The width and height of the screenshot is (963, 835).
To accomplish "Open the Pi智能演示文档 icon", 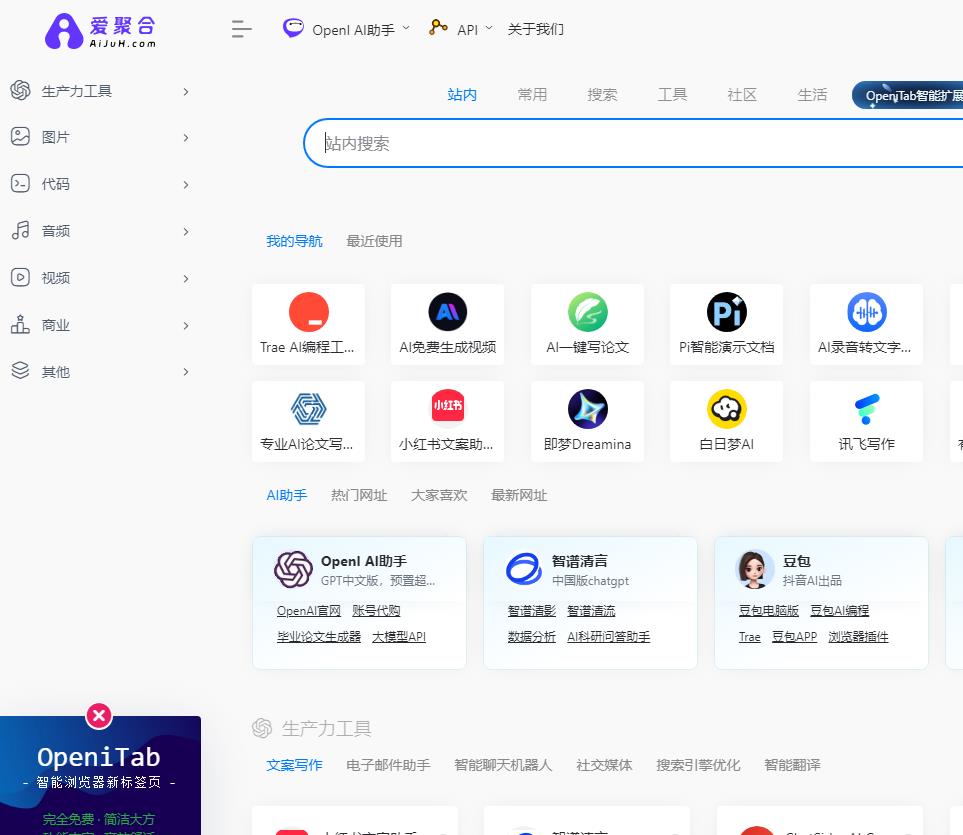I will 726,313.
